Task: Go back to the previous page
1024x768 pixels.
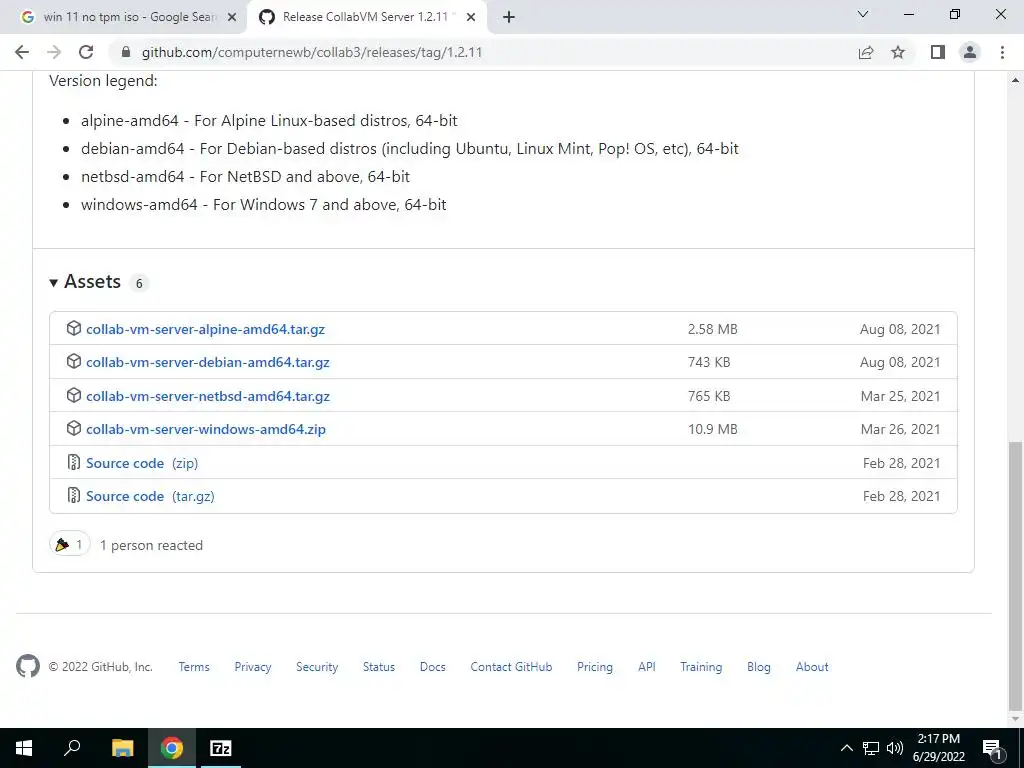Action: pos(22,52)
